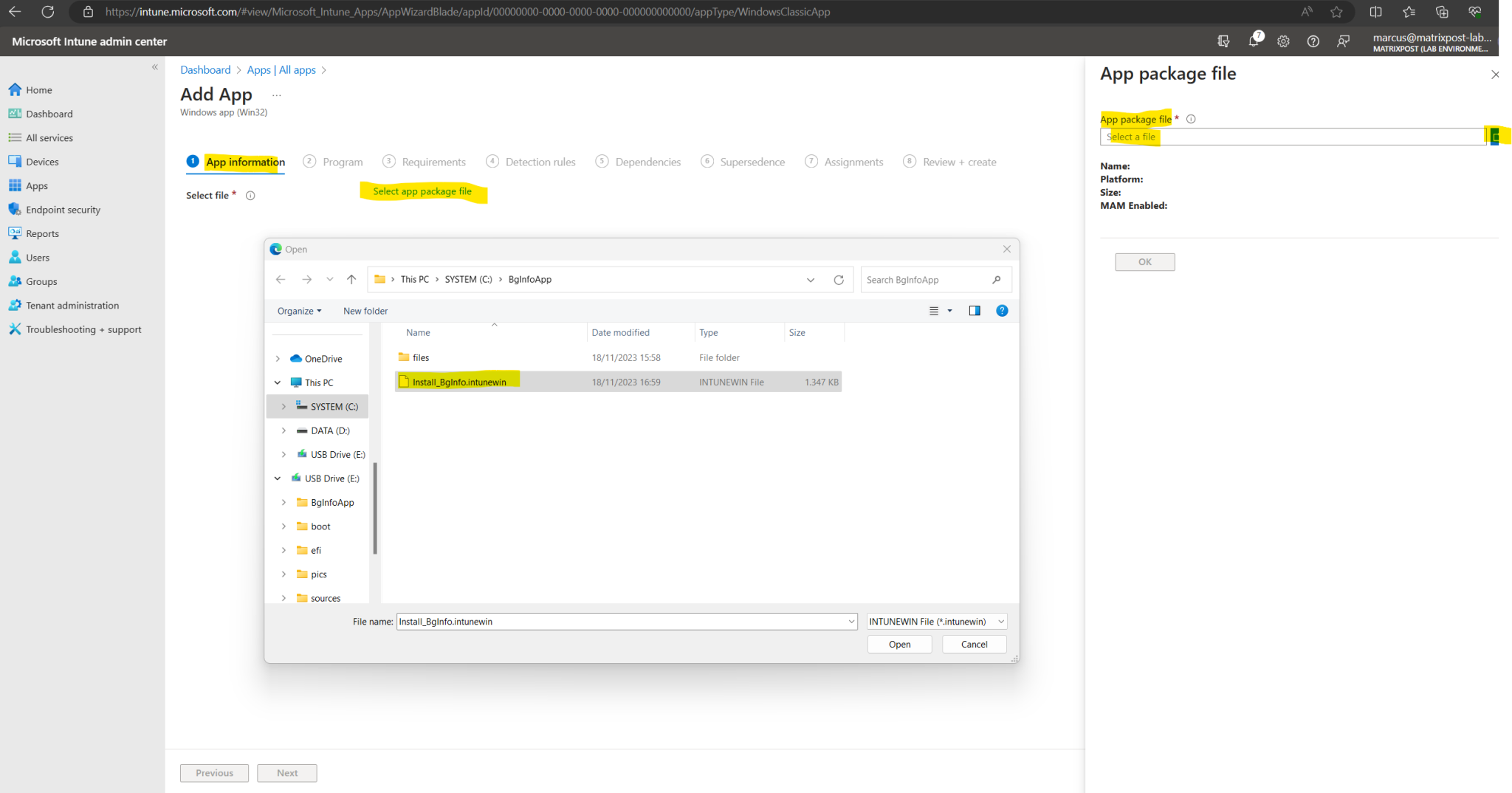
Task: Open the Devices section in sidebar
Action: tap(42, 161)
